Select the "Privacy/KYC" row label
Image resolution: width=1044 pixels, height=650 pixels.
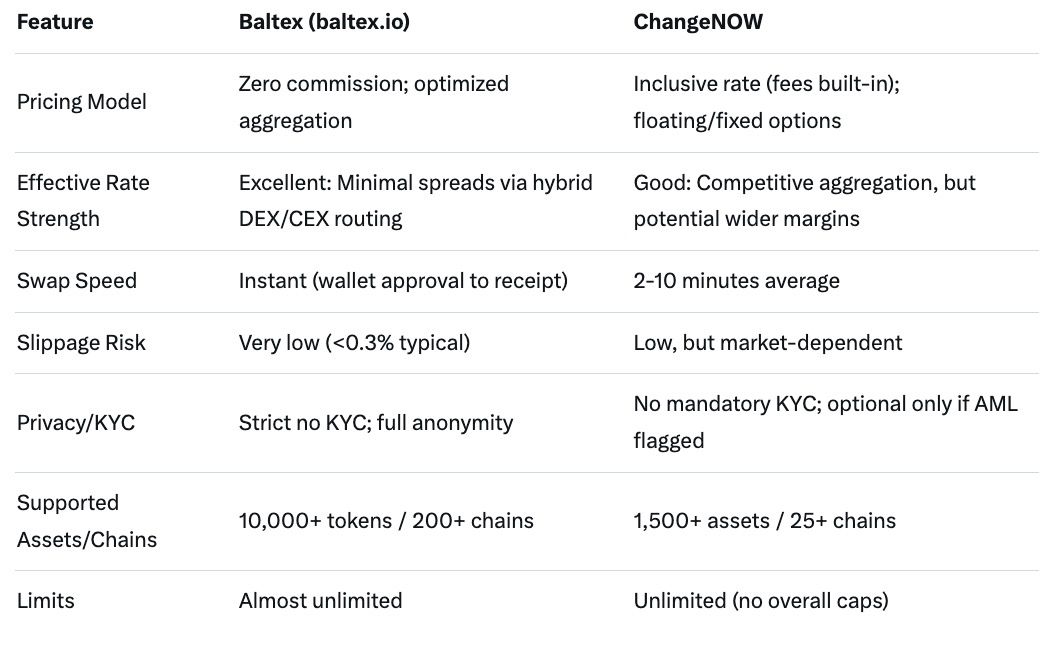(x=76, y=423)
